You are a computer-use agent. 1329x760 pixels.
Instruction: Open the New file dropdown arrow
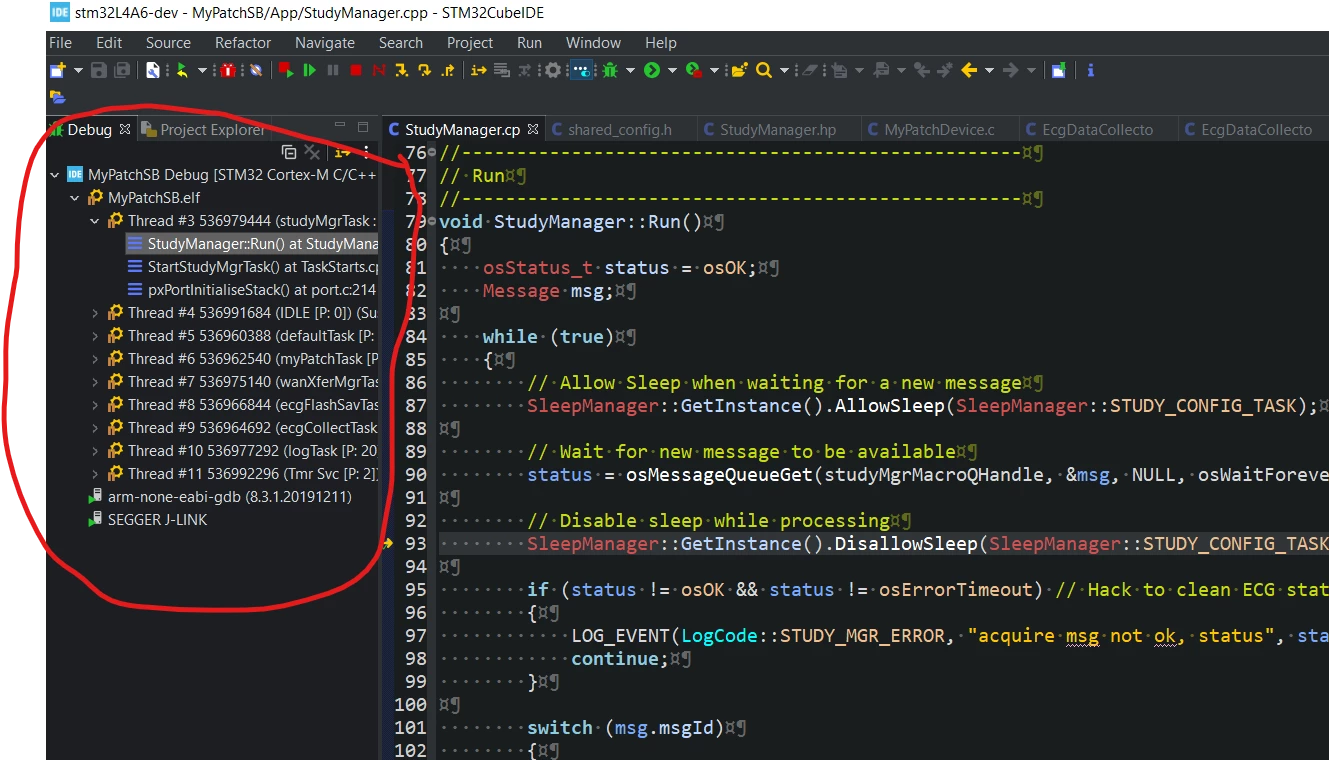click(78, 70)
